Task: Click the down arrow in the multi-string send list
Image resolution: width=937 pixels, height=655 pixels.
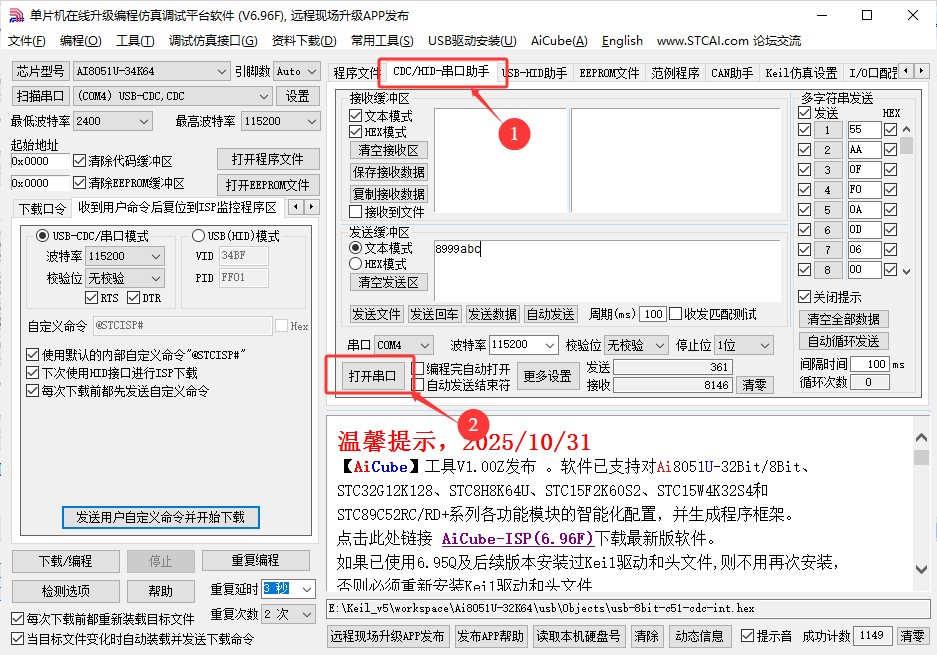Action: pos(906,268)
